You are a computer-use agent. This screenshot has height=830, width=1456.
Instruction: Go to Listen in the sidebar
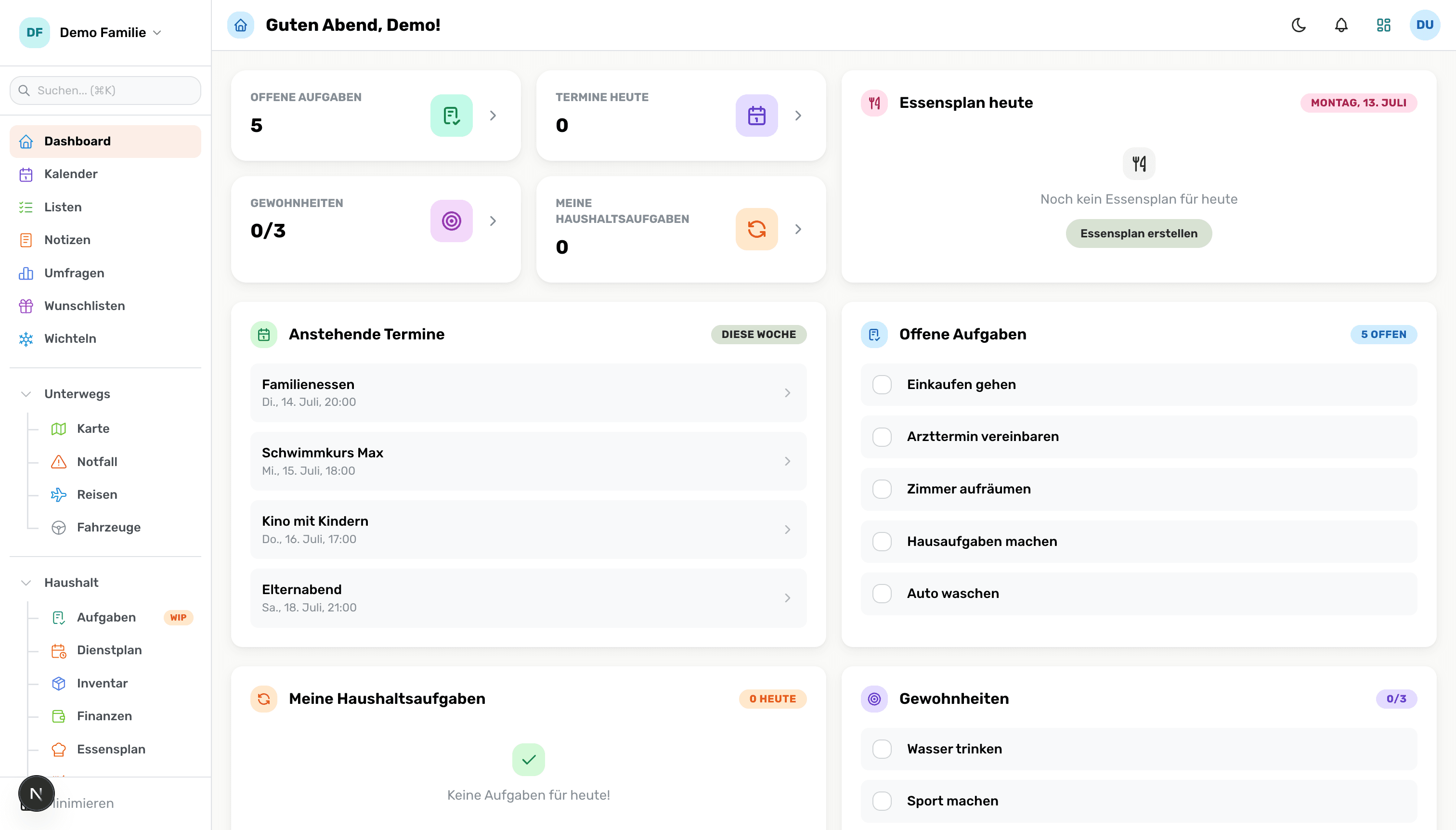click(105, 207)
